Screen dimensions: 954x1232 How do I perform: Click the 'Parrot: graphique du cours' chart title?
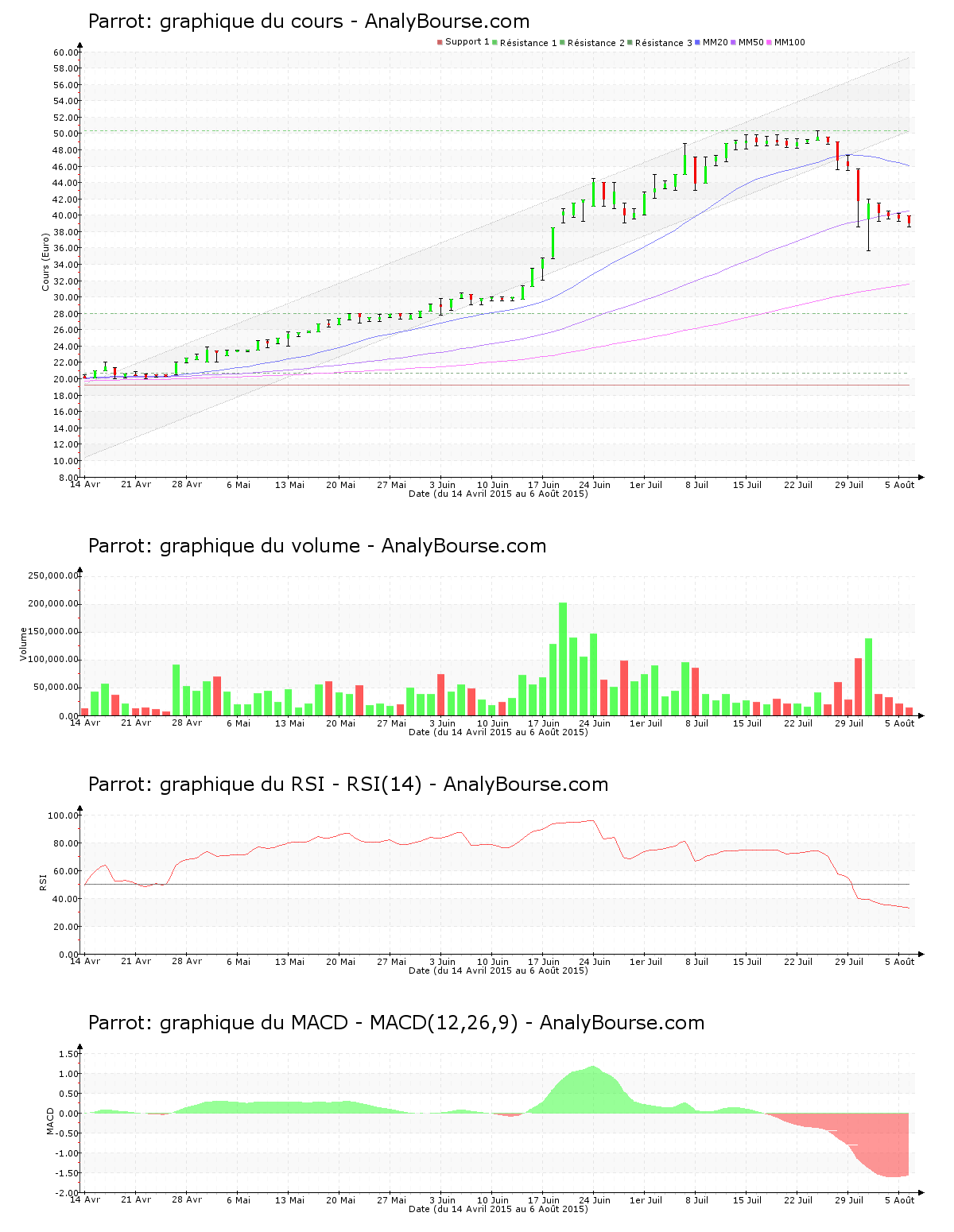(x=308, y=21)
